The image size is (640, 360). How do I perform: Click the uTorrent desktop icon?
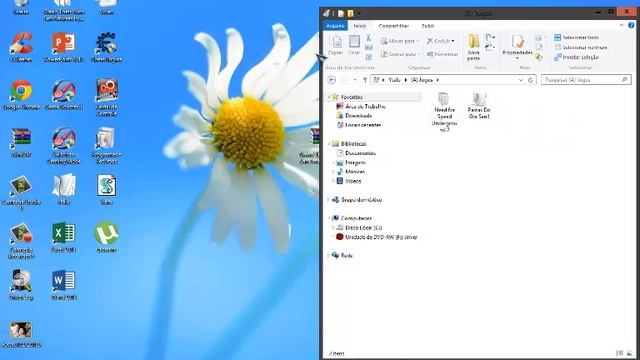107,238
